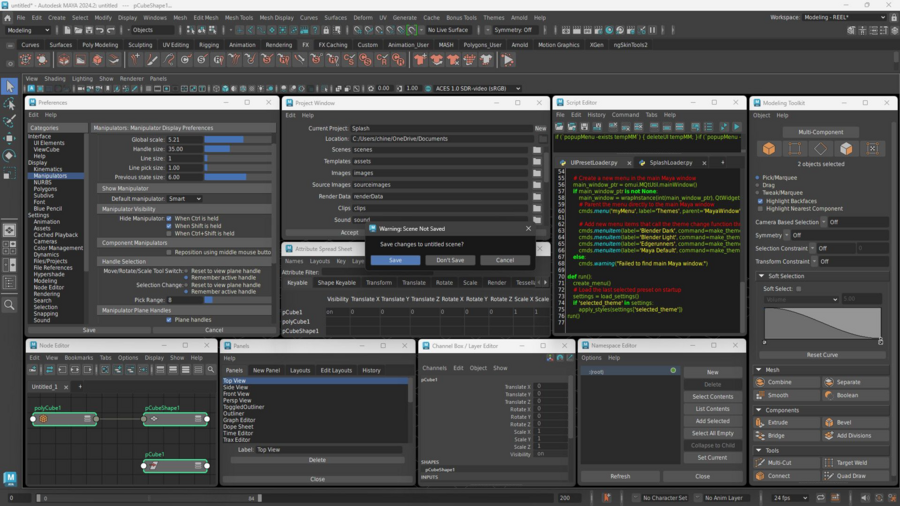Collapse the Soft Selection section
The width and height of the screenshot is (900, 506).
(x=761, y=276)
